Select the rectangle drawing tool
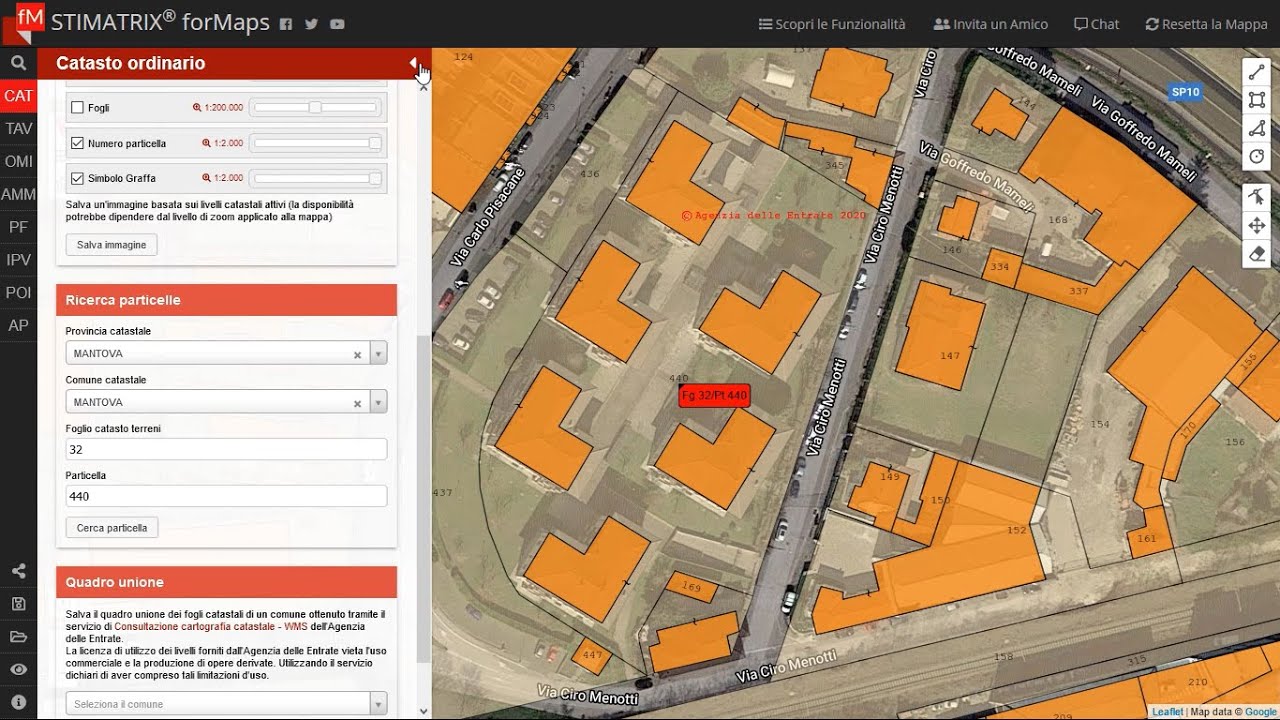The height and width of the screenshot is (720, 1280). (1257, 100)
